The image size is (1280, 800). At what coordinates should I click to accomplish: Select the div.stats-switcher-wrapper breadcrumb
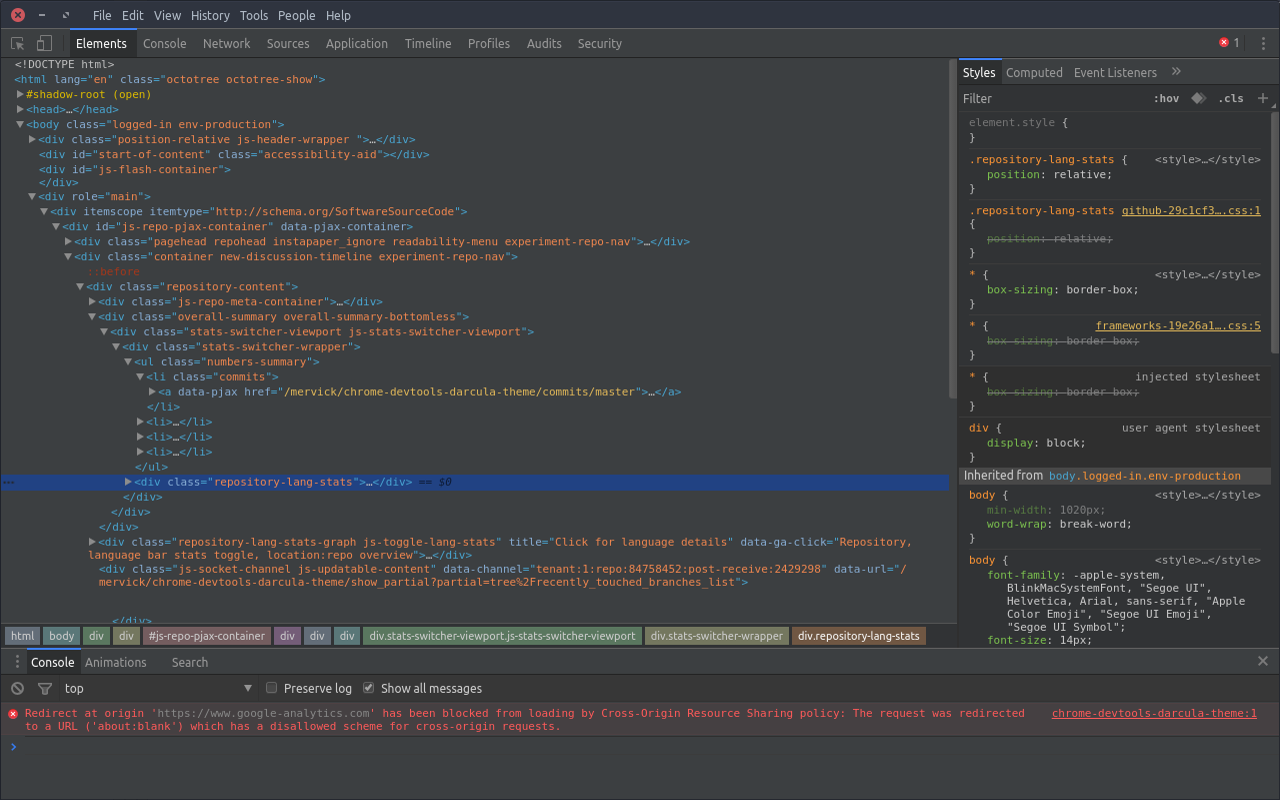(716, 636)
